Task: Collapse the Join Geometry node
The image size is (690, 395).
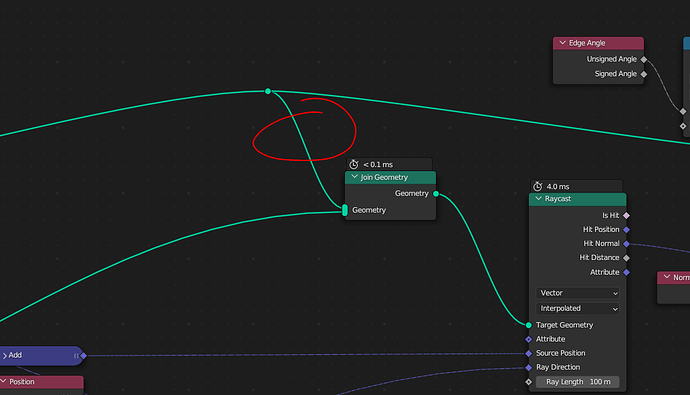Action: pyautogui.click(x=354, y=177)
